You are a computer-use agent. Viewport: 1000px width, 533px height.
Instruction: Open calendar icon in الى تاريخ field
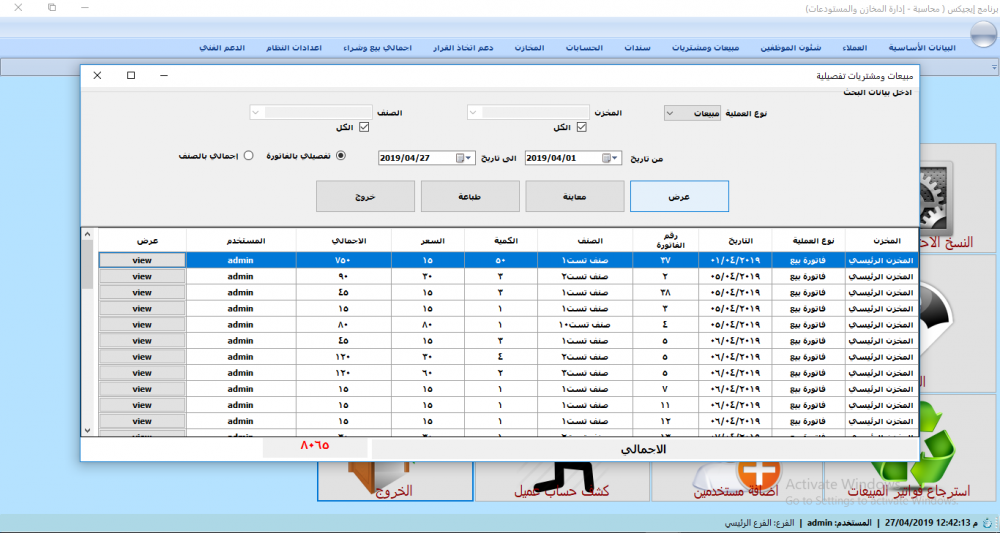tap(460, 158)
